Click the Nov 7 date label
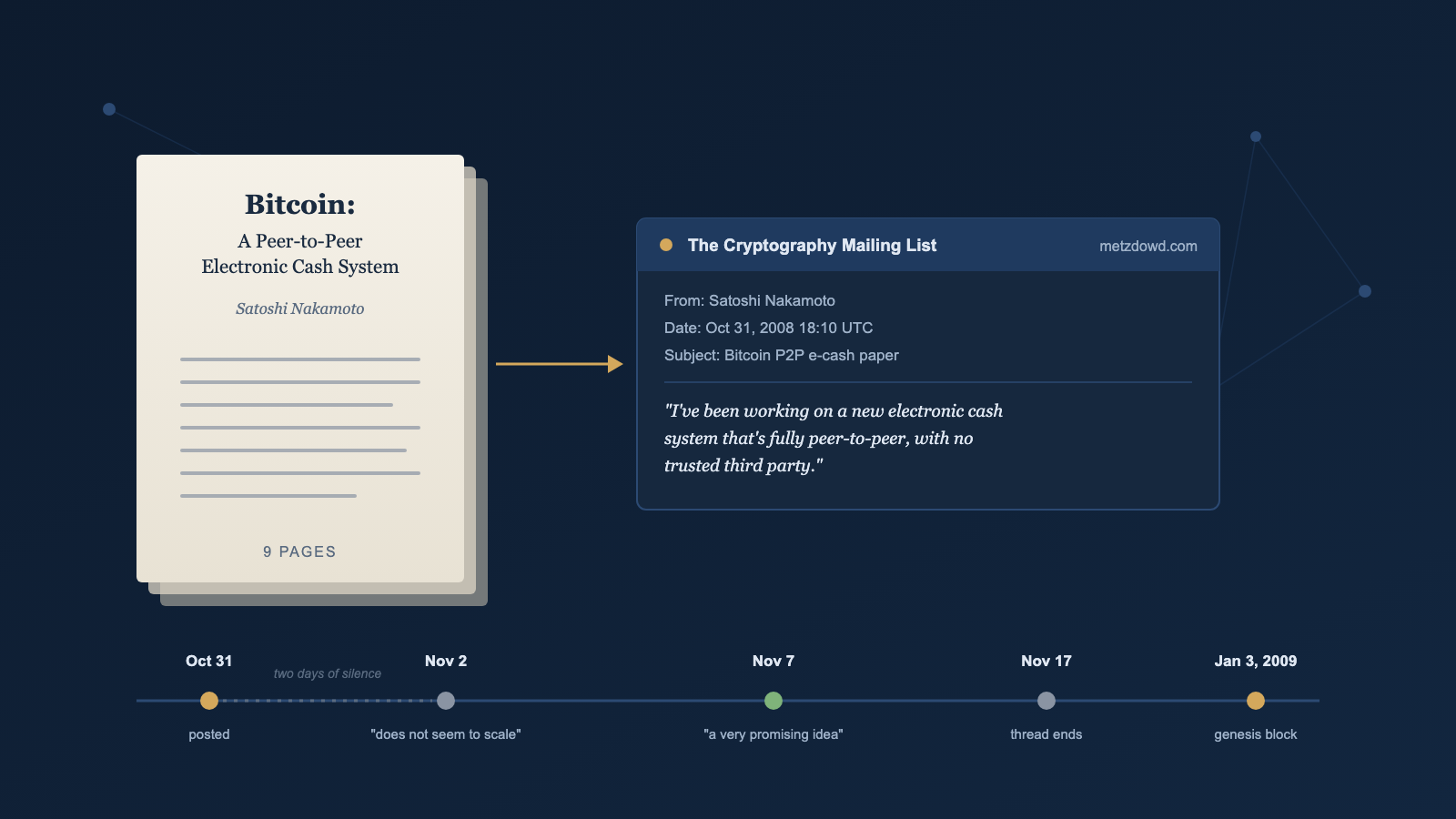This screenshot has width=1456, height=819. coord(773,661)
